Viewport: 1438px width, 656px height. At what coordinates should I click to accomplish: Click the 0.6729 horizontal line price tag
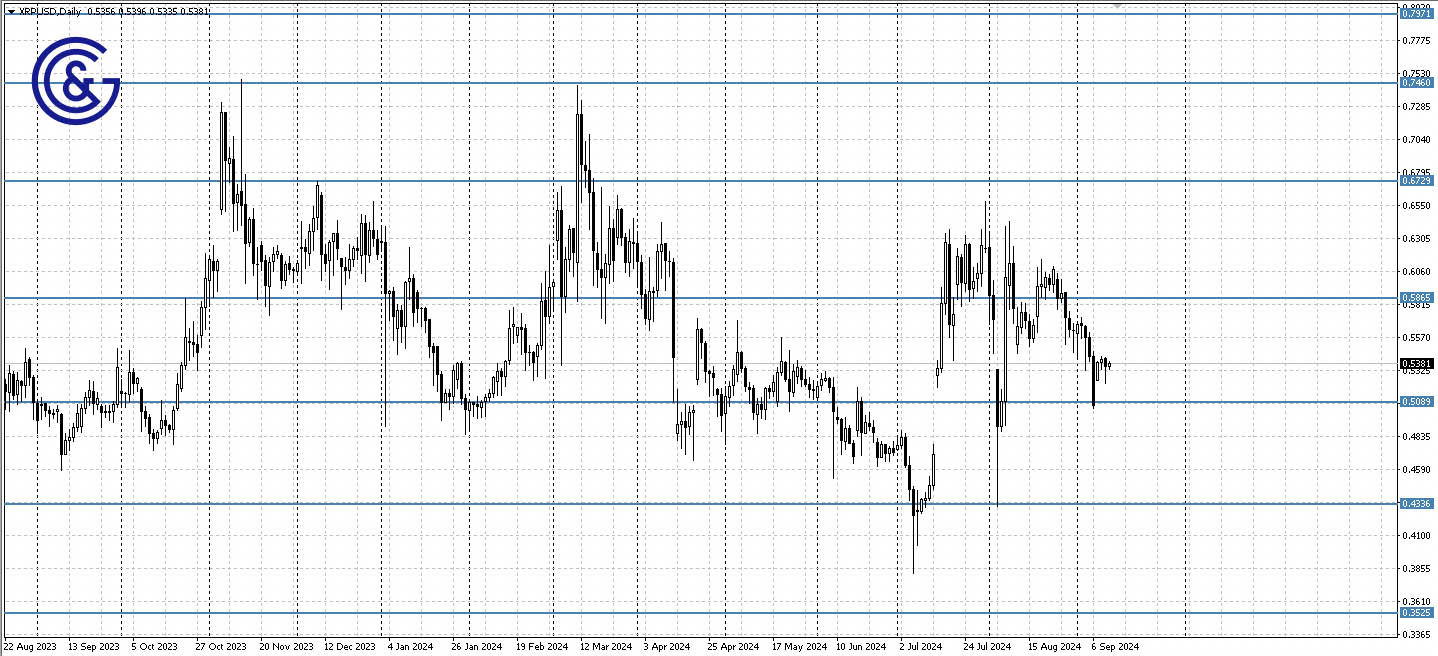coord(1416,181)
